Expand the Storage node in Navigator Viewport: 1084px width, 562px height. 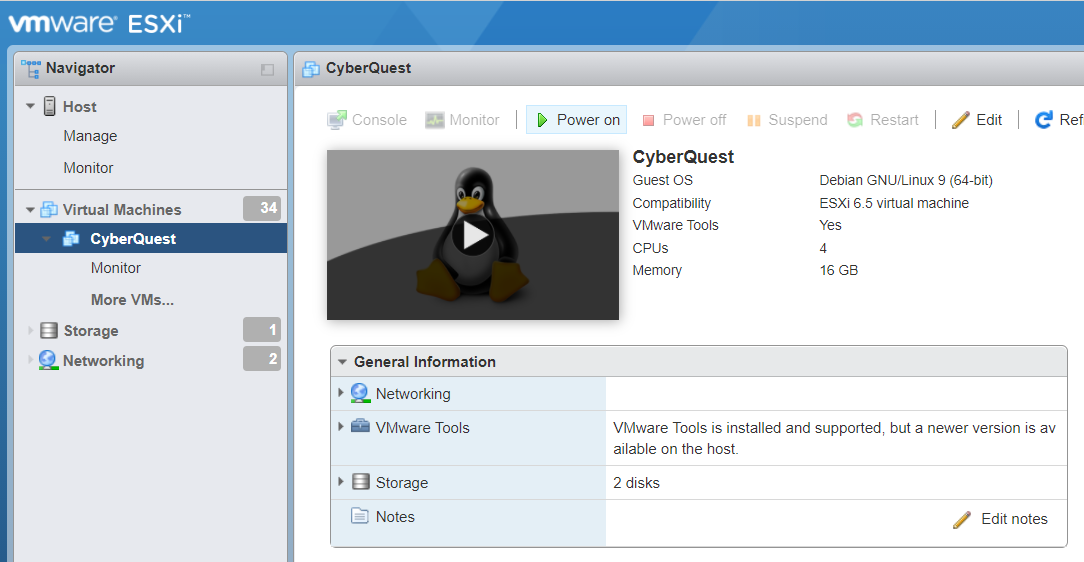(30, 330)
